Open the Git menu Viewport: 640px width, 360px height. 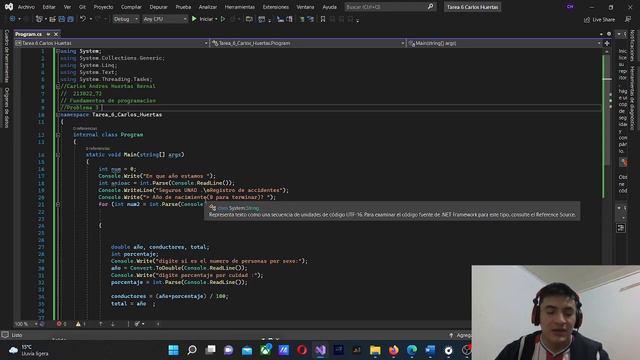[x=82, y=7]
